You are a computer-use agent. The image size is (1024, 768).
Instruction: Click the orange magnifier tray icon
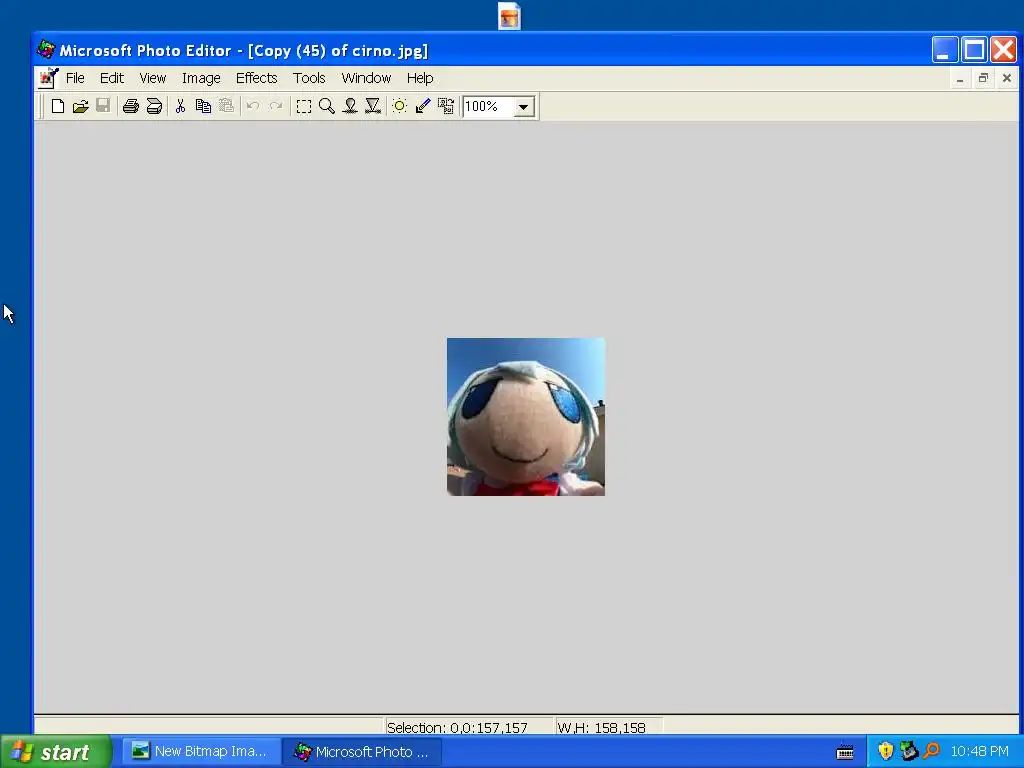tap(931, 751)
